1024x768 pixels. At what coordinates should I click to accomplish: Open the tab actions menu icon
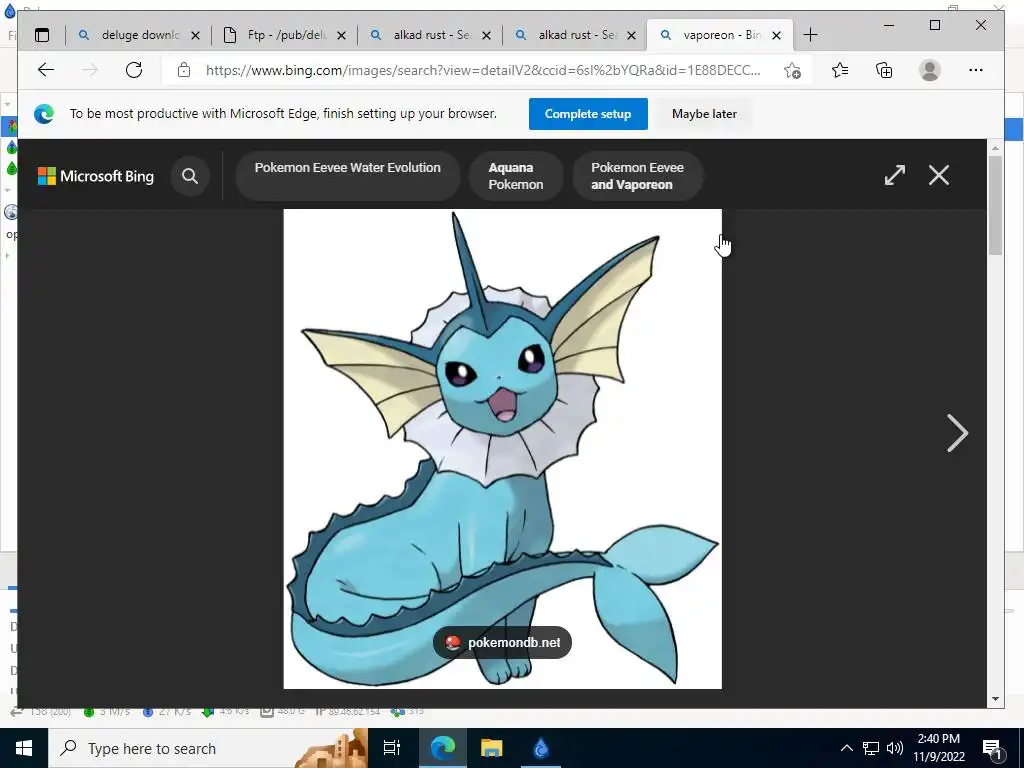tap(42, 35)
